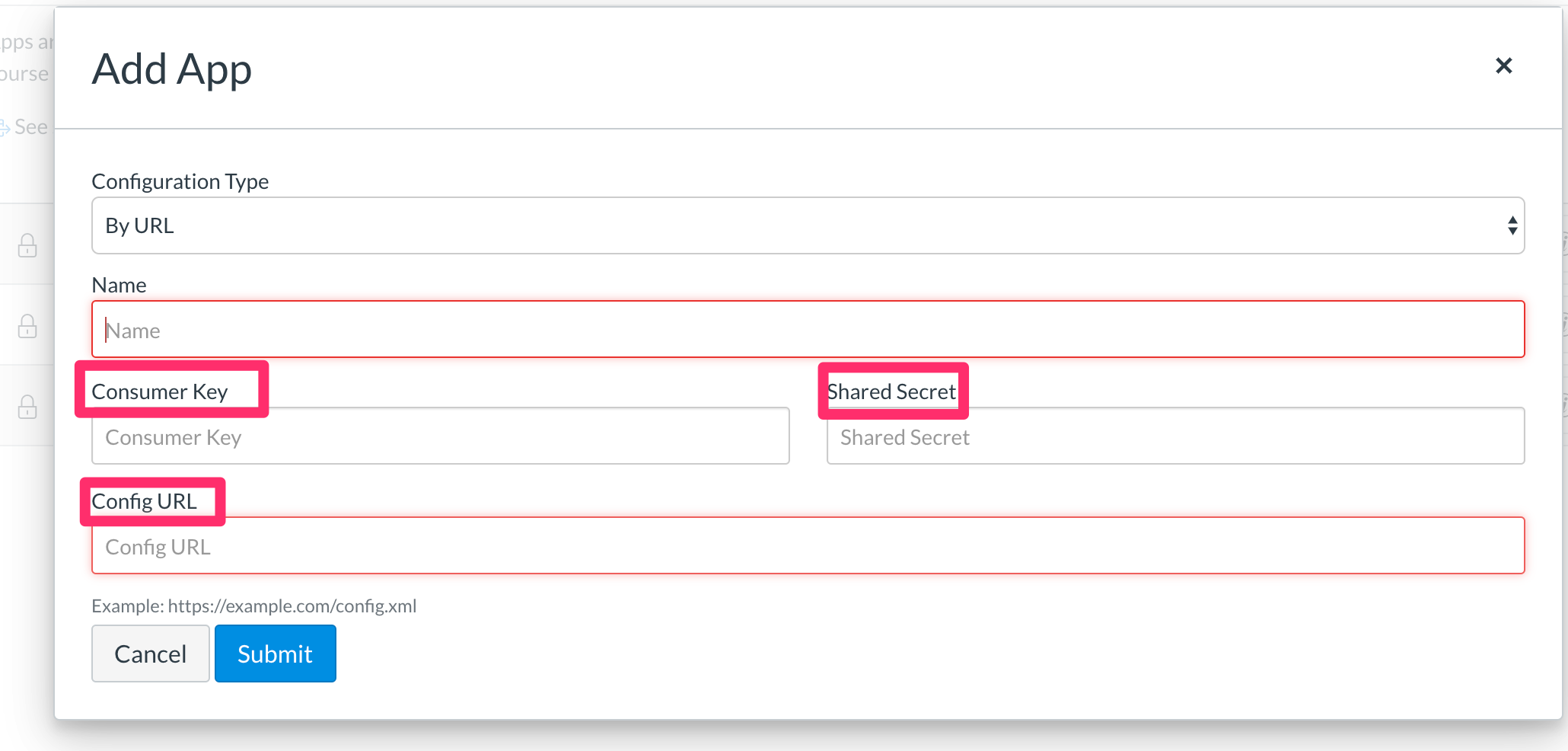This screenshot has height=751, width=1568.
Task: Click the Consumer Key input box
Action: click(x=440, y=436)
